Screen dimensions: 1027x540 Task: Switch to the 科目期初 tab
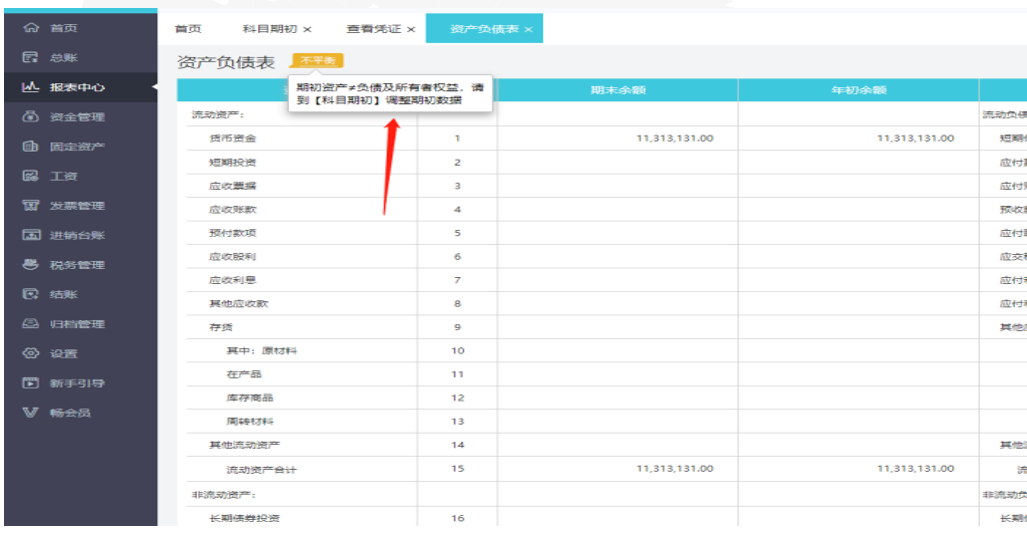270,29
